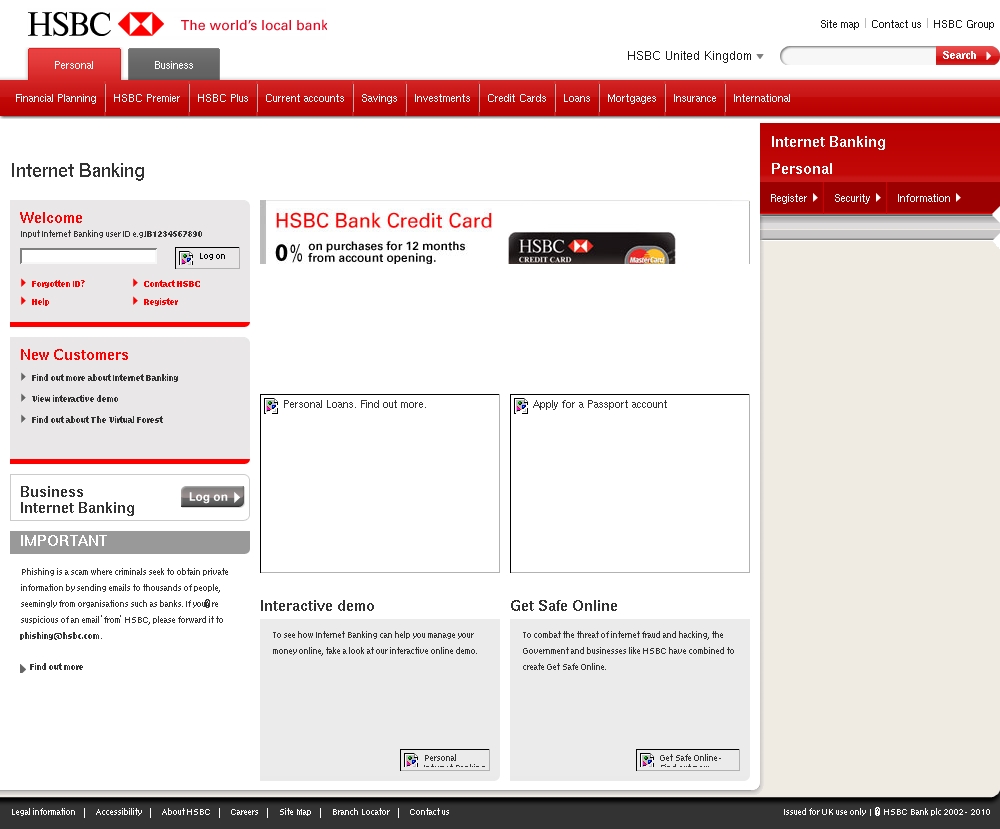Expand the Register menu in Internet Banking panel
This screenshot has height=829, width=1000.
click(793, 198)
